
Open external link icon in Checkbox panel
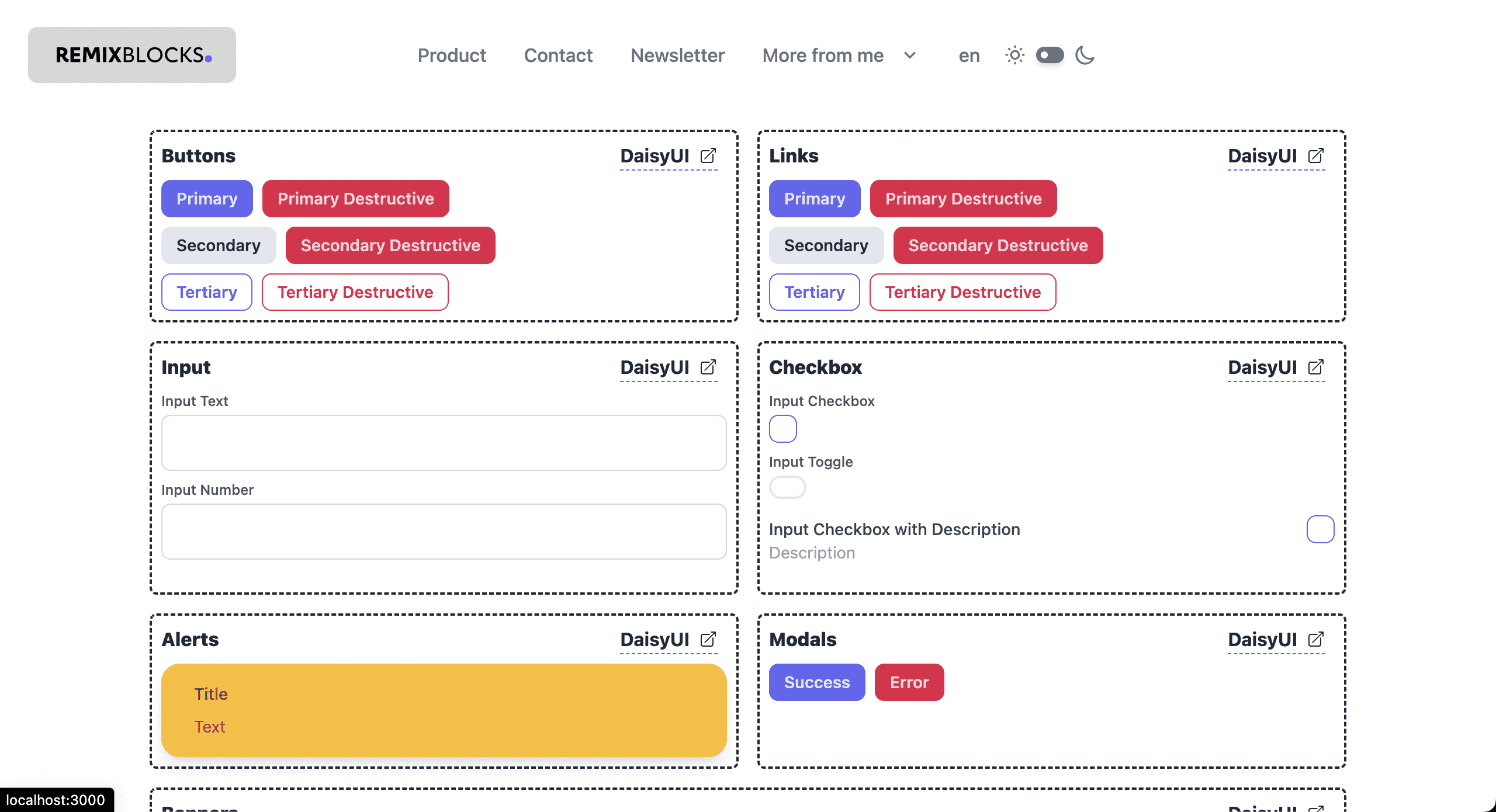[1316, 367]
